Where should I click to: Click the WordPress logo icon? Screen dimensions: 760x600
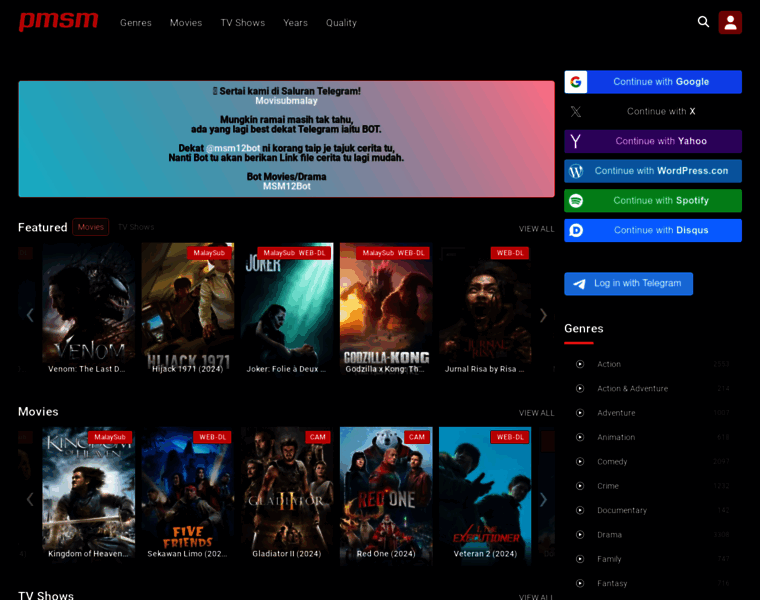coord(576,171)
